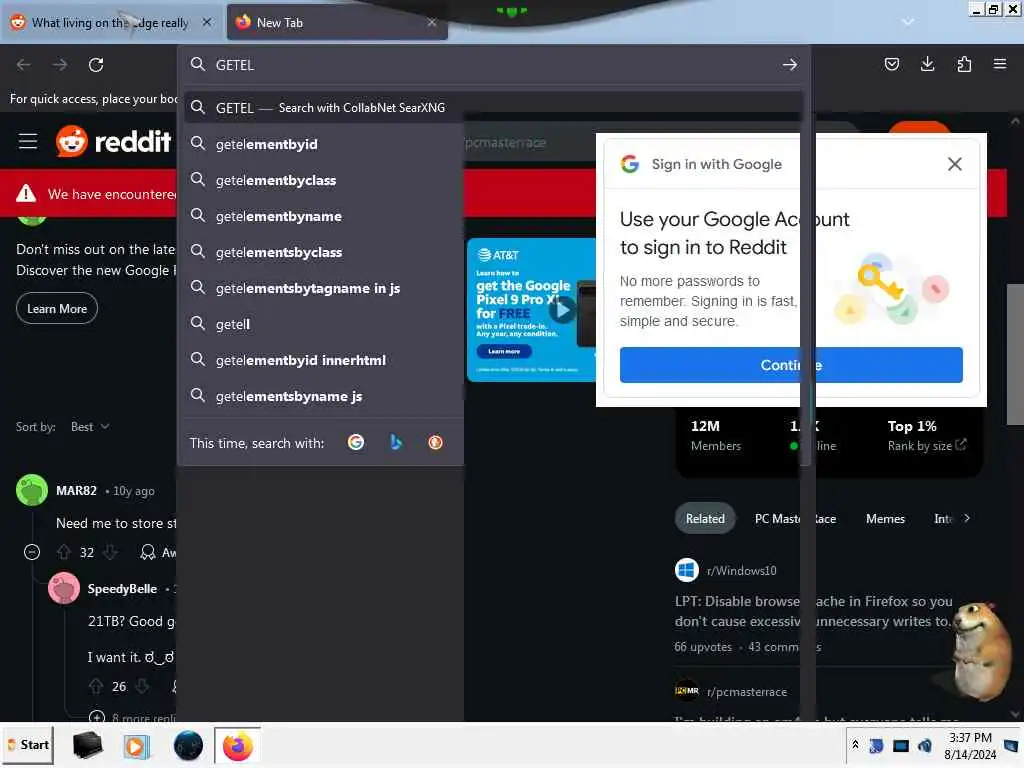Open the r/Windows10 community icon

pyautogui.click(x=686, y=570)
